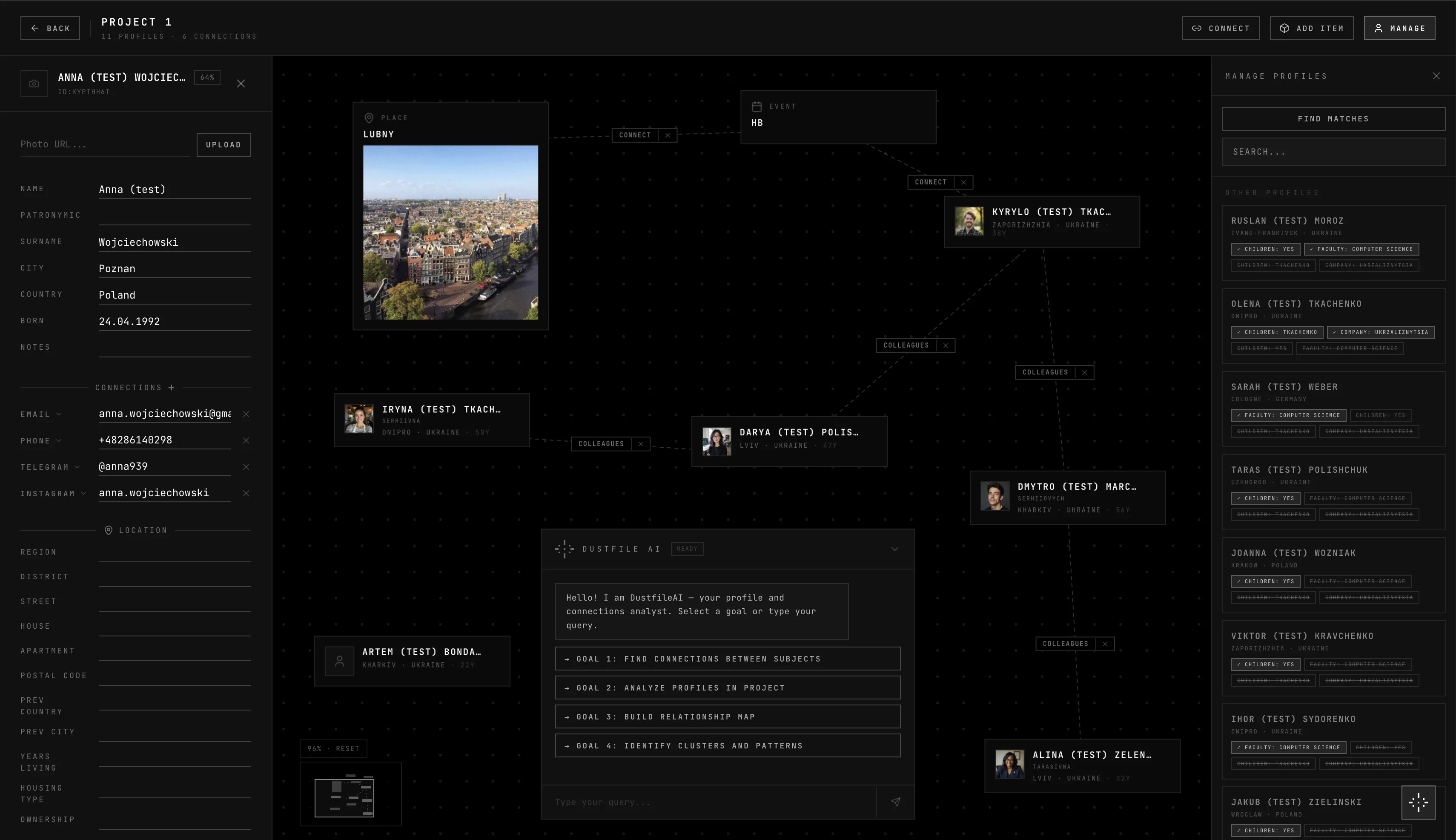Remove the Instagram connection entry
Image resolution: width=1456 pixels, height=840 pixels.
246,493
